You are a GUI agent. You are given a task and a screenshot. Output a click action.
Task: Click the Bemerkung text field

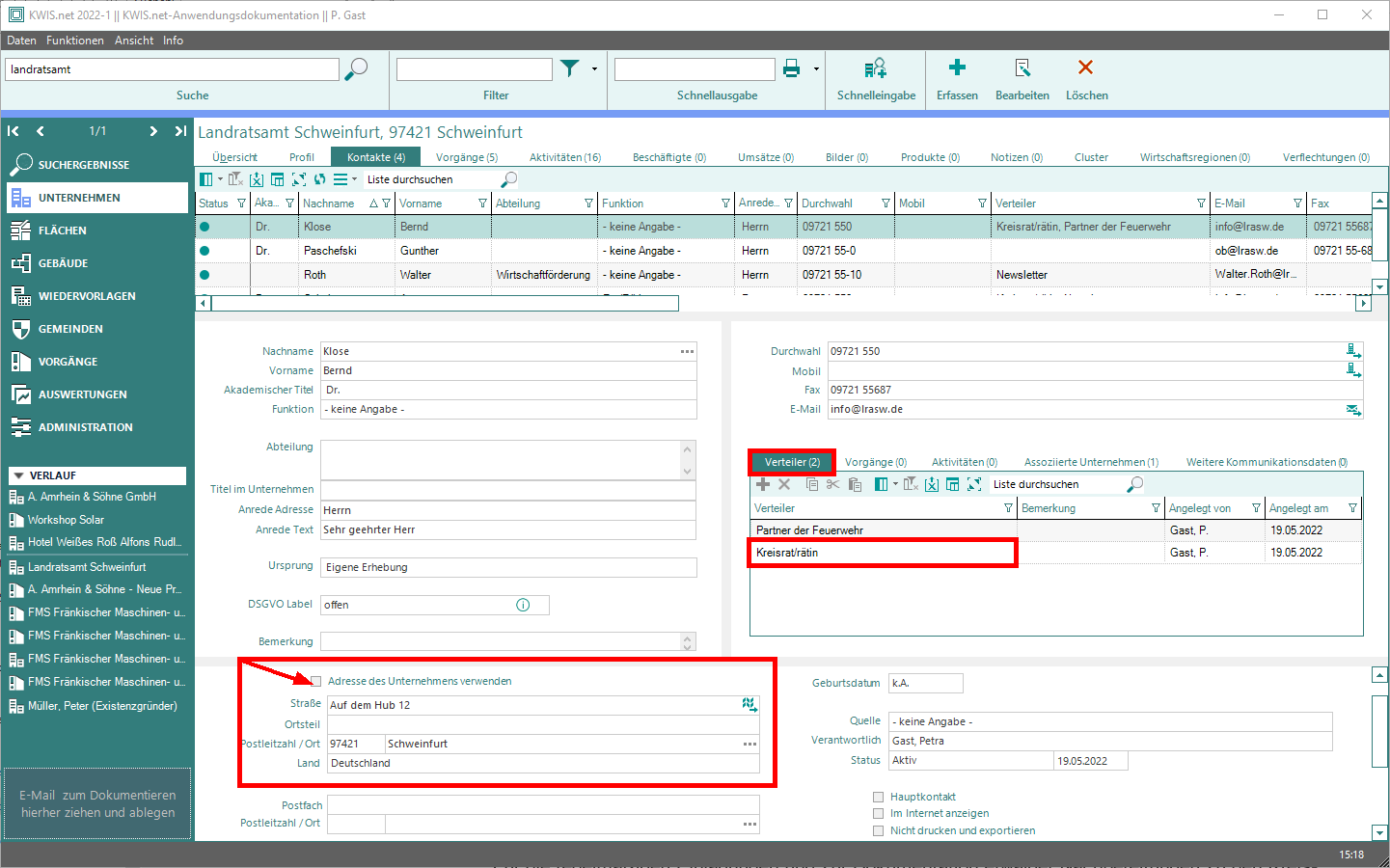tap(501, 641)
